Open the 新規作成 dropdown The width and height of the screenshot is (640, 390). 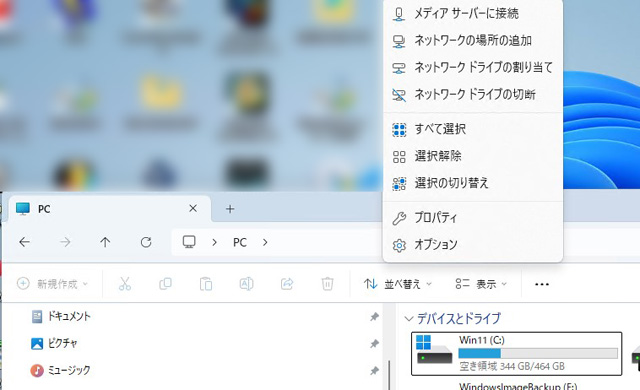click(52, 284)
